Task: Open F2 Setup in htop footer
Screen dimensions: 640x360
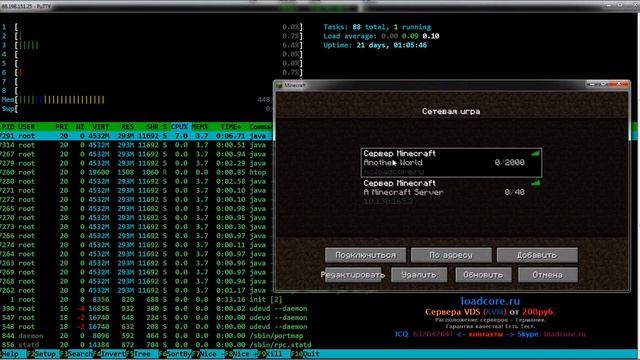Action: (42, 354)
